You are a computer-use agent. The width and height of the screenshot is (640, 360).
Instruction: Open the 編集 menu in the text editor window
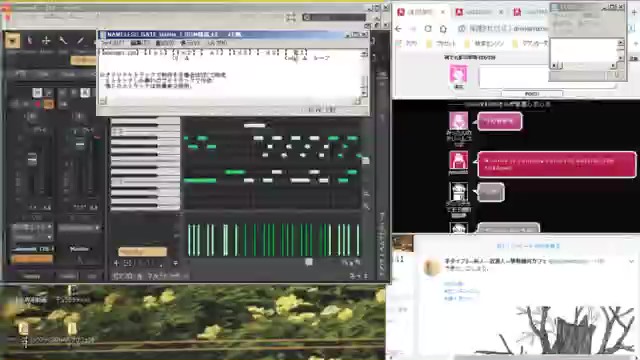140,43
